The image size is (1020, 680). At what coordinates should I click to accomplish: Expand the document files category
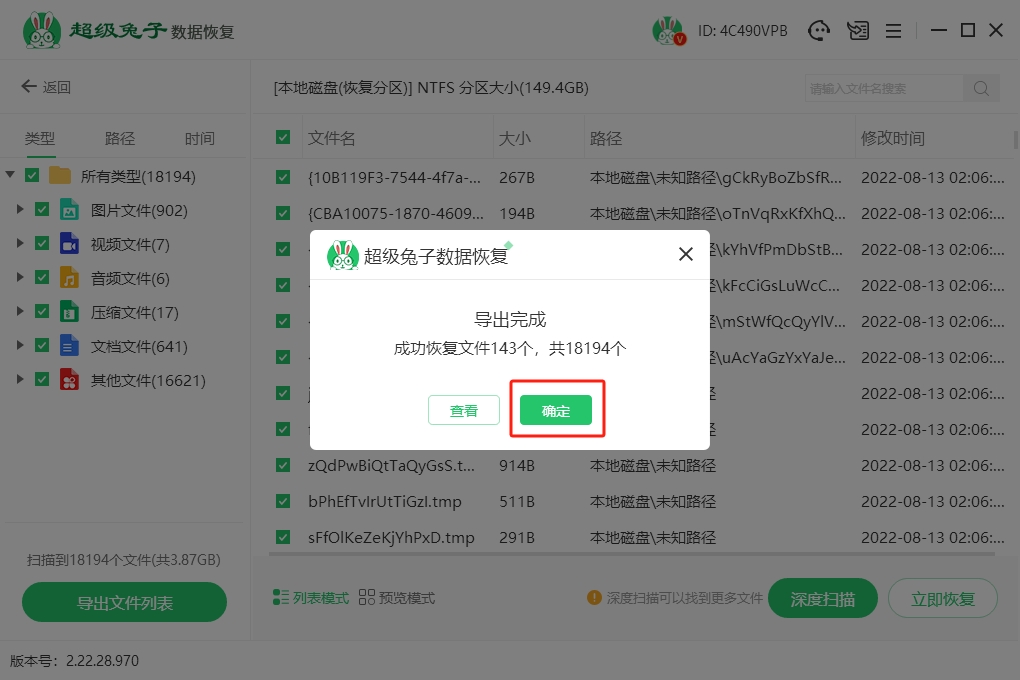[x=20, y=346]
